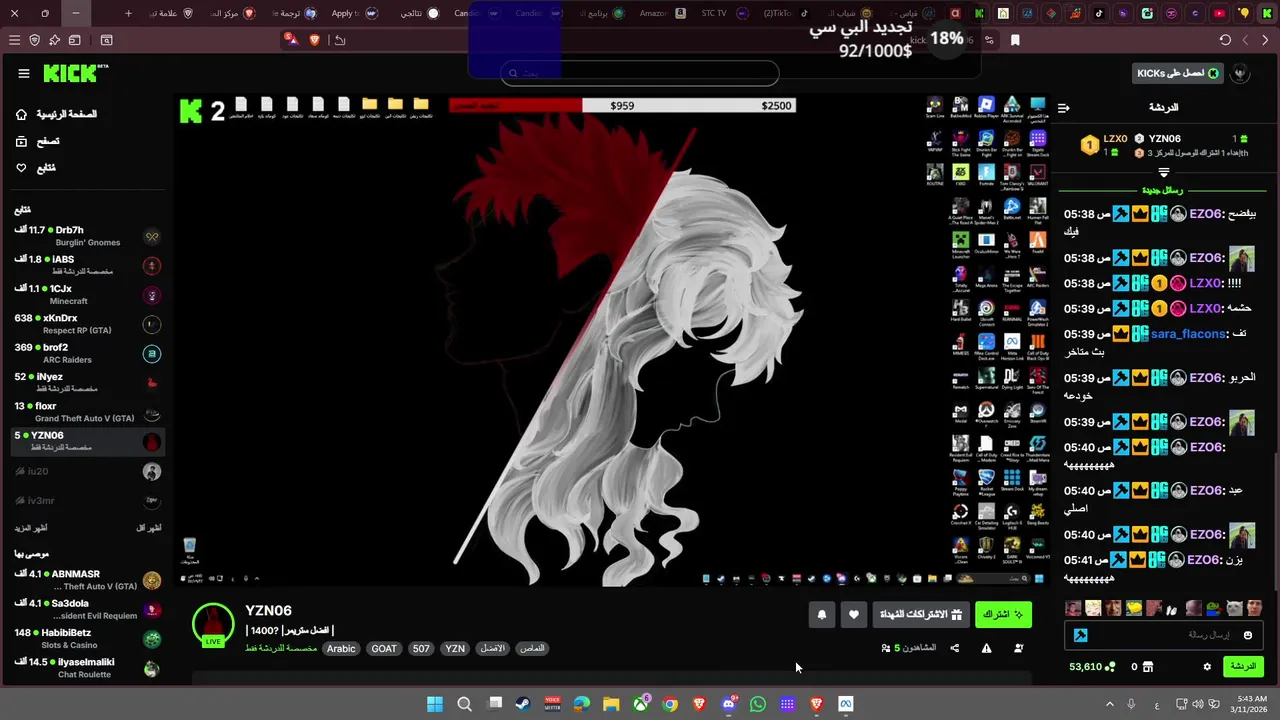This screenshot has height=720, width=1280.
Task: Click the Pepe frog quick emote
Action: tap(1212, 608)
